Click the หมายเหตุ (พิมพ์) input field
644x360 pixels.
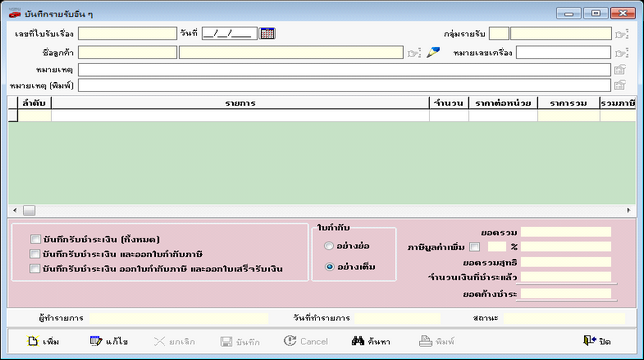(x=344, y=85)
